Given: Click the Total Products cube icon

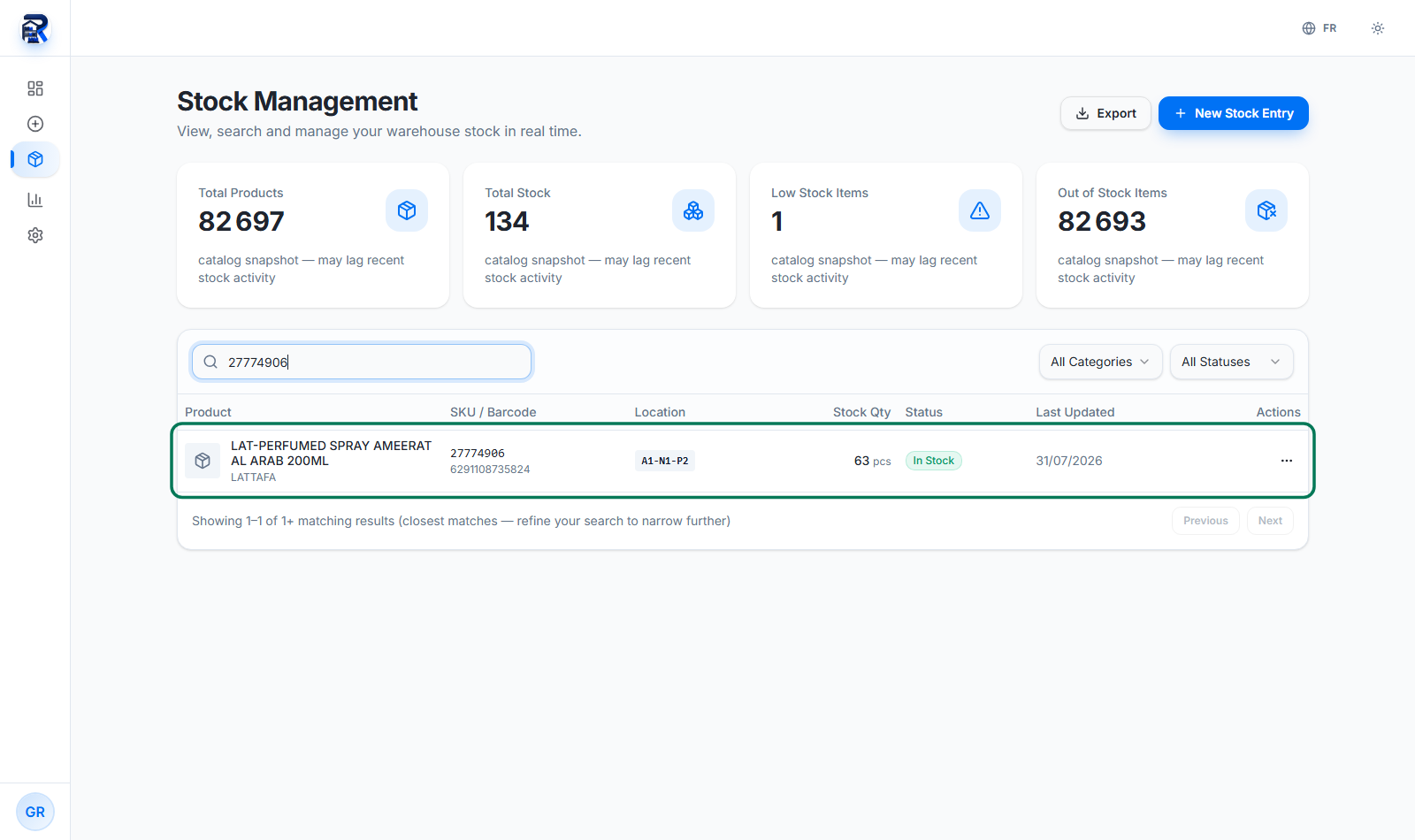Looking at the screenshot, I should point(407,210).
